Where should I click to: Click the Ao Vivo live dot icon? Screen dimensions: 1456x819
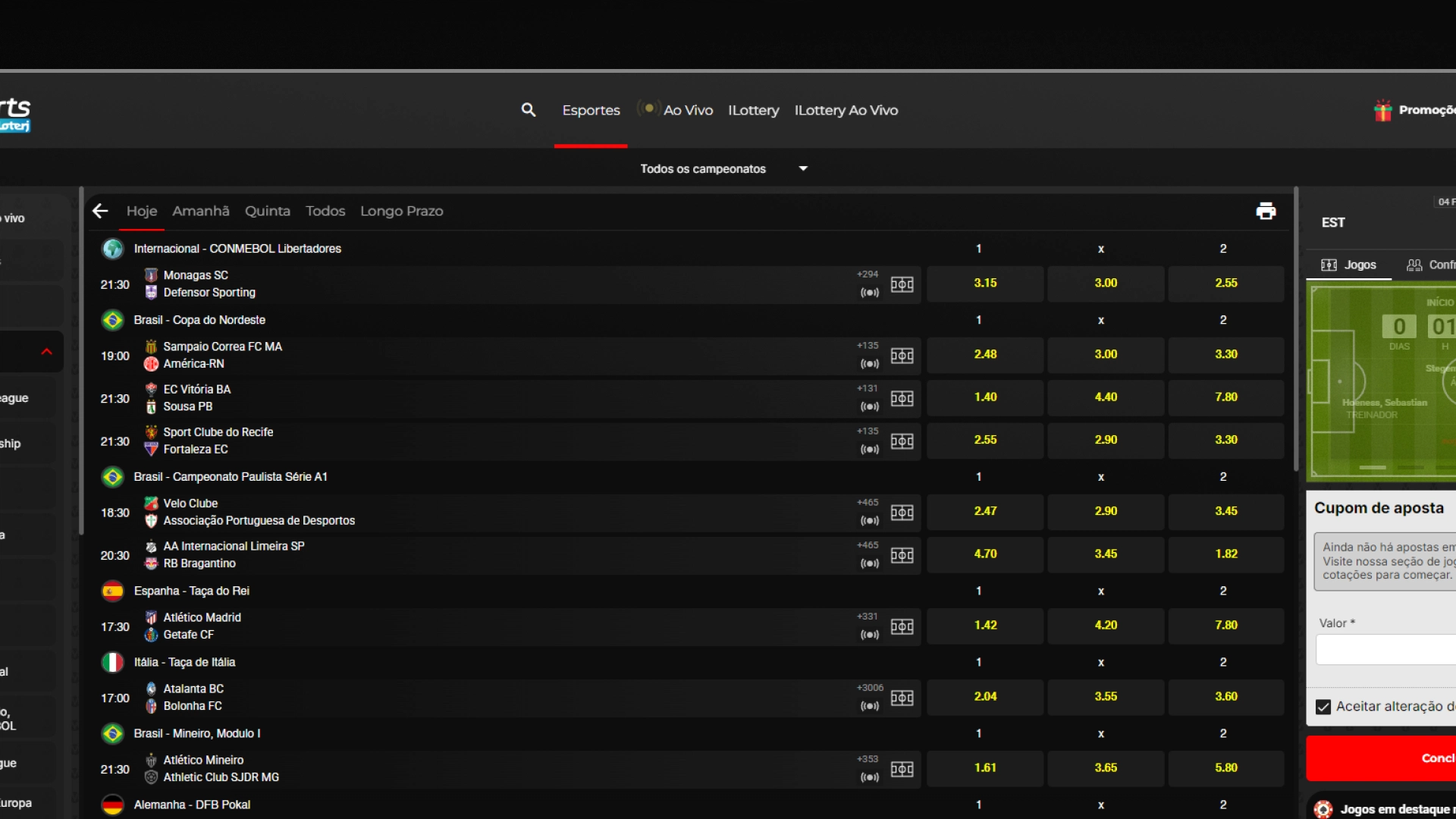coord(648,108)
